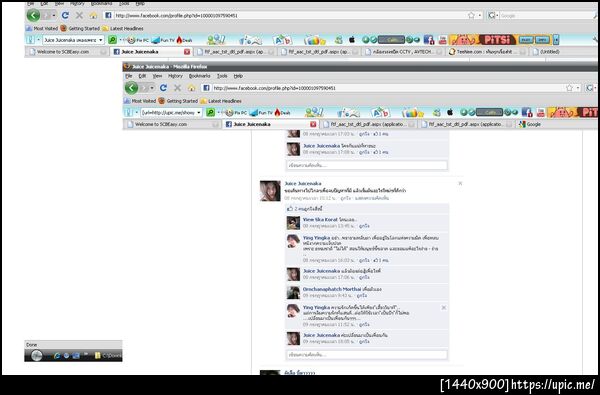This screenshot has width=600, height=395.
Task: Open Onchanaphatch Morthai profile link
Action: click(332, 289)
